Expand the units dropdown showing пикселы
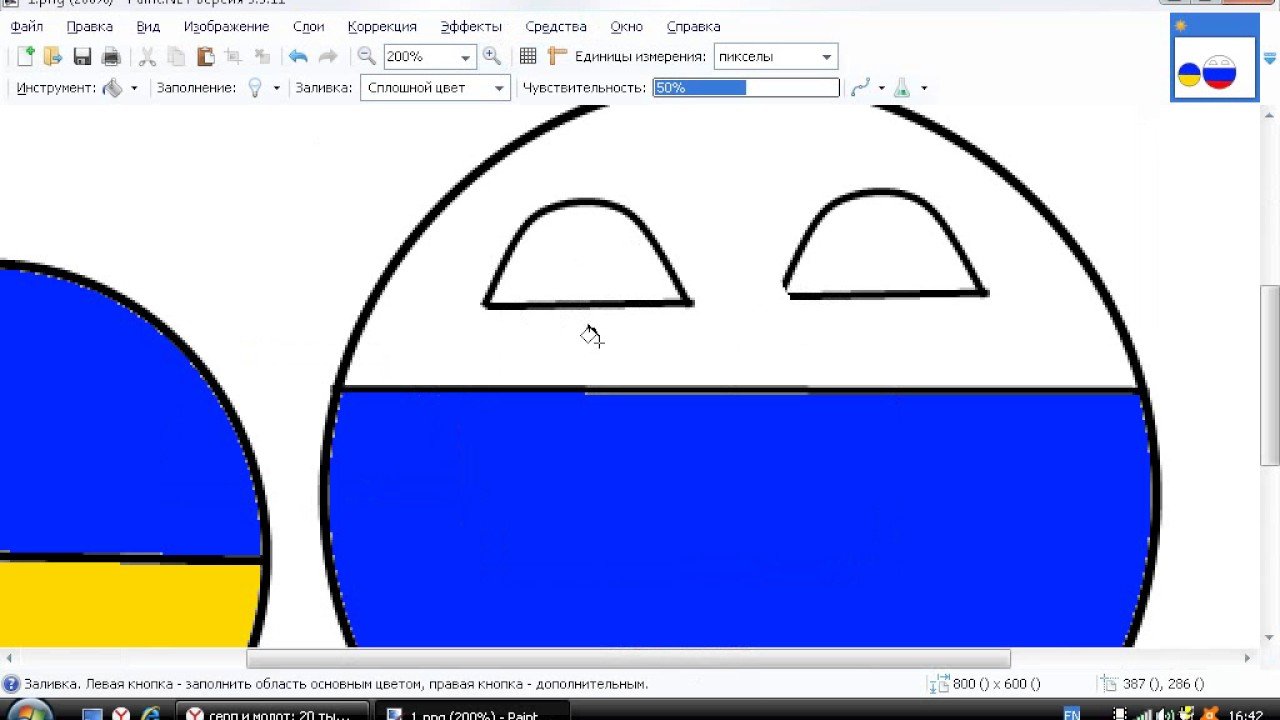Viewport: 1280px width, 720px height. click(x=825, y=58)
